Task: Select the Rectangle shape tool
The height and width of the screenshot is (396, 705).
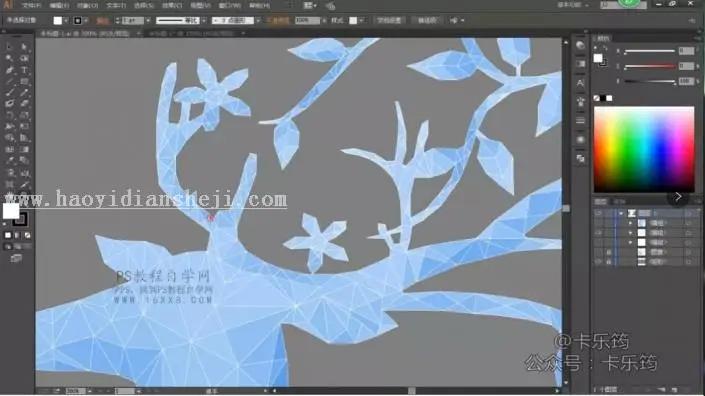Action: click(24, 81)
